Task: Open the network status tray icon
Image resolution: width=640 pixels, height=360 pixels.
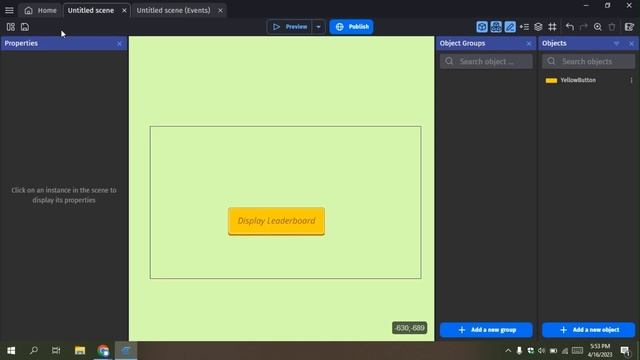Action: pyautogui.click(x=565, y=351)
